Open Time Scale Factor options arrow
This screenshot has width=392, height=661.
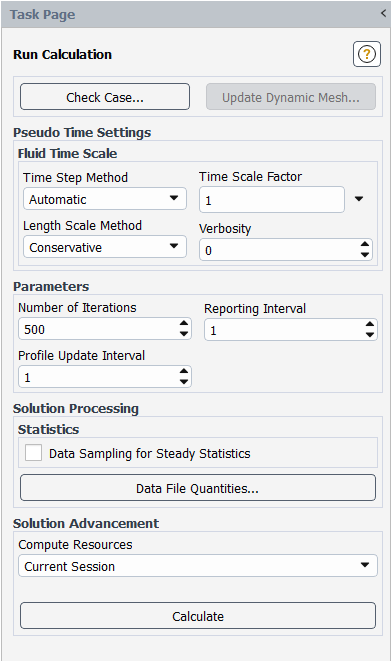359,199
